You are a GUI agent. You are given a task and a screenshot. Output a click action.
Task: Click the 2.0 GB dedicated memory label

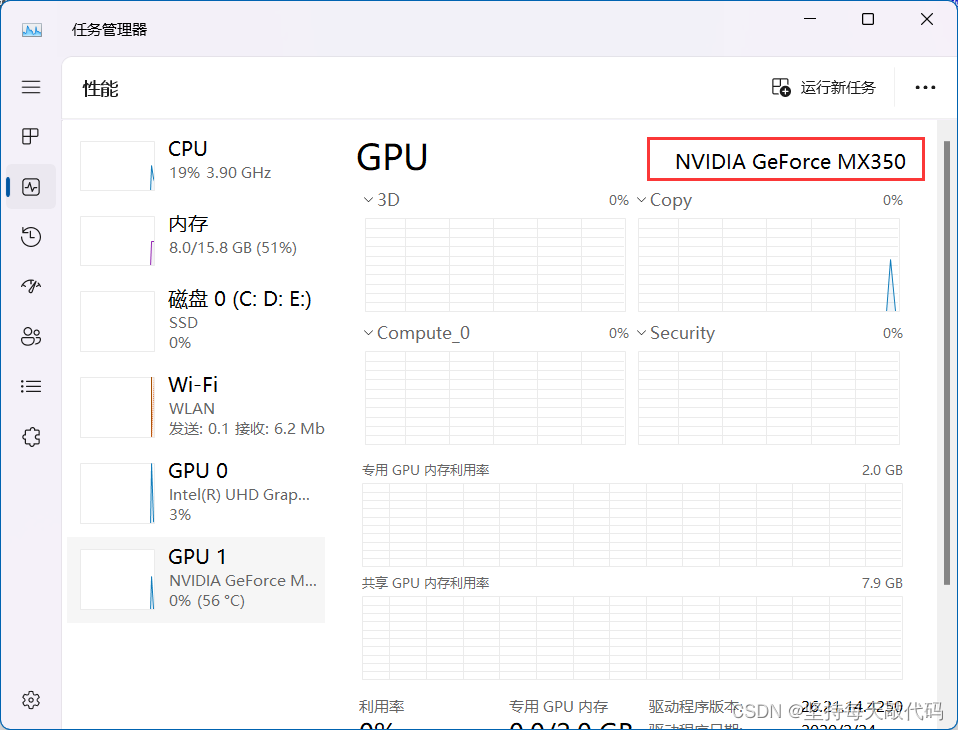[882, 470]
